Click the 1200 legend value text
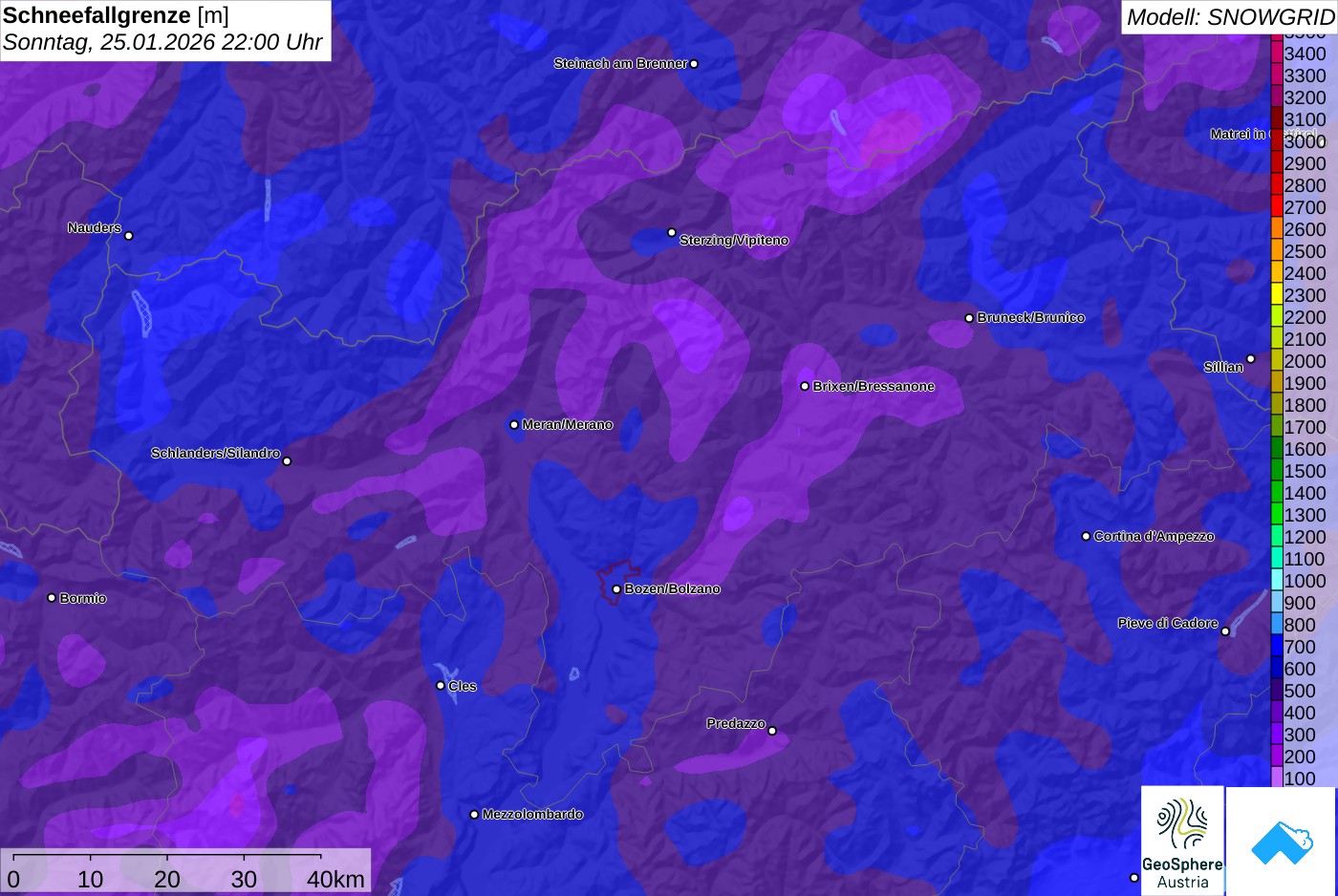This screenshot has width=1338, height=896. tap(1305, 537)
